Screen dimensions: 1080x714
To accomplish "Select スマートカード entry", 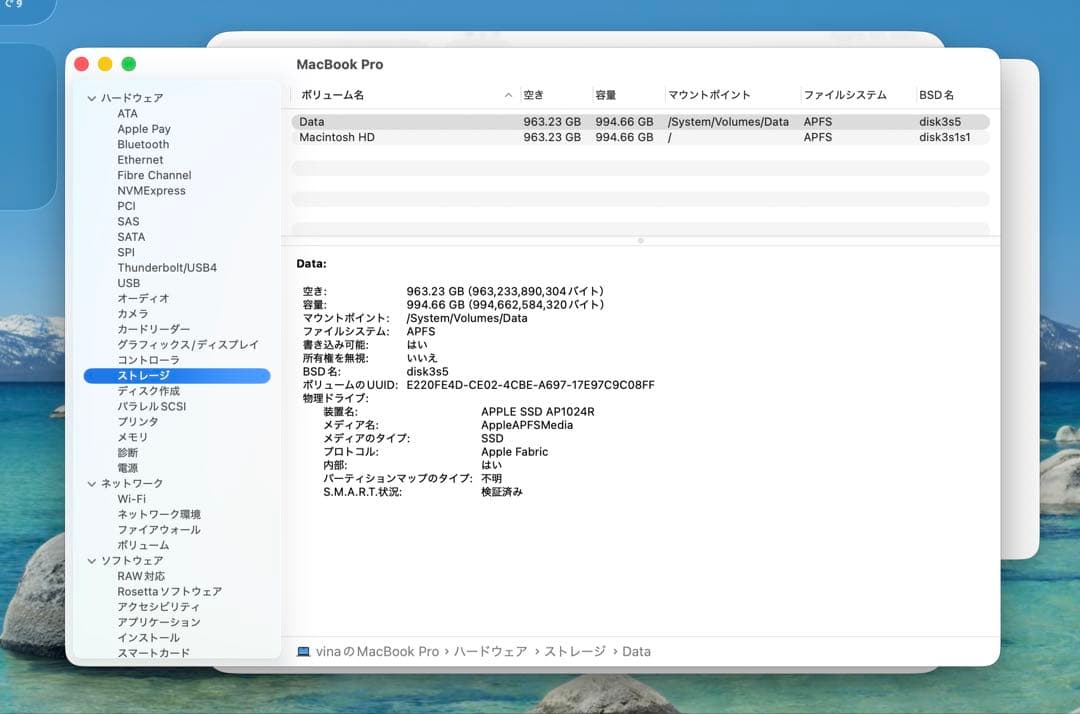I will coord(154,653).
